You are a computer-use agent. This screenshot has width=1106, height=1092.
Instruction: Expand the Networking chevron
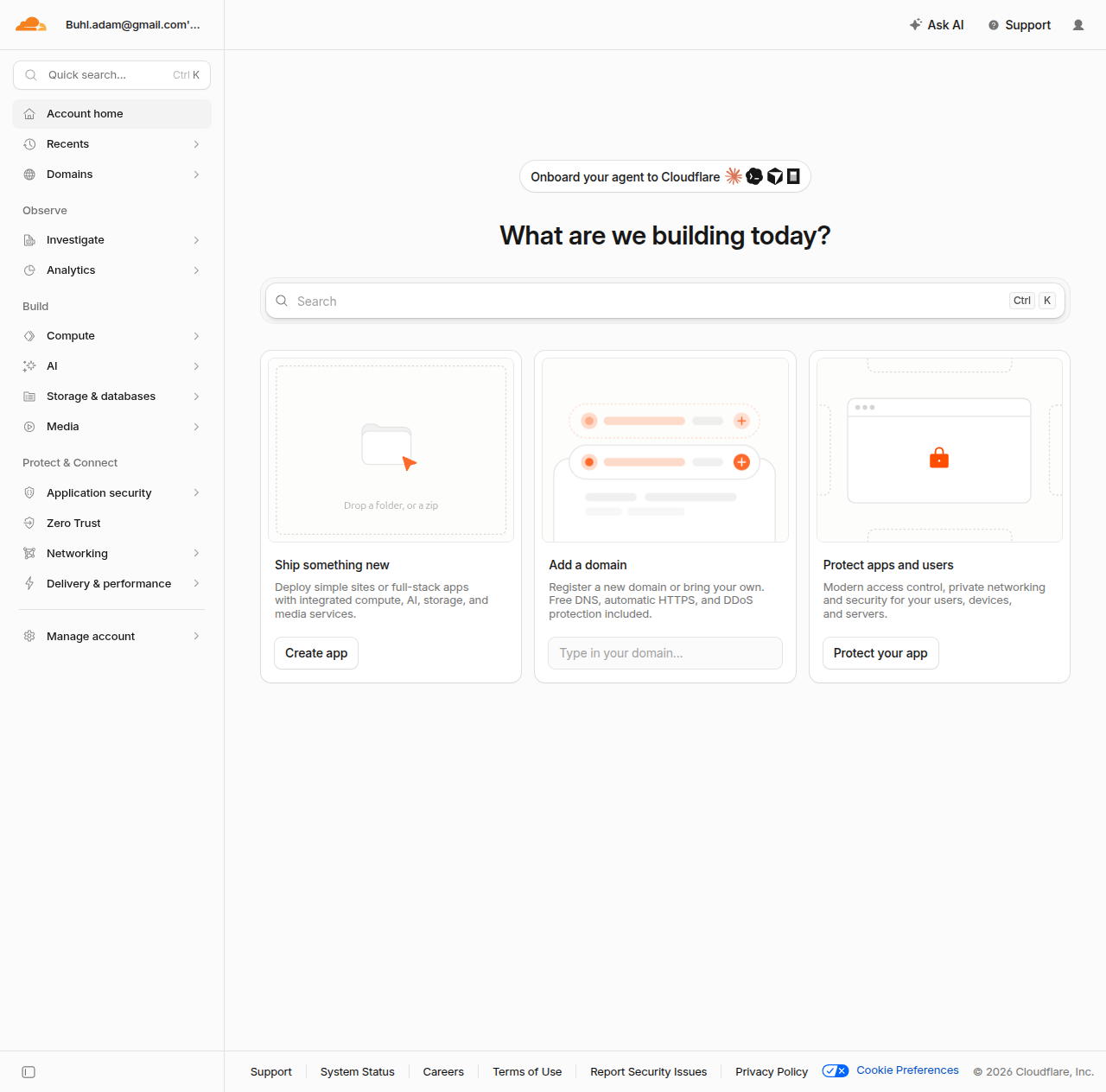click(196, 553)
